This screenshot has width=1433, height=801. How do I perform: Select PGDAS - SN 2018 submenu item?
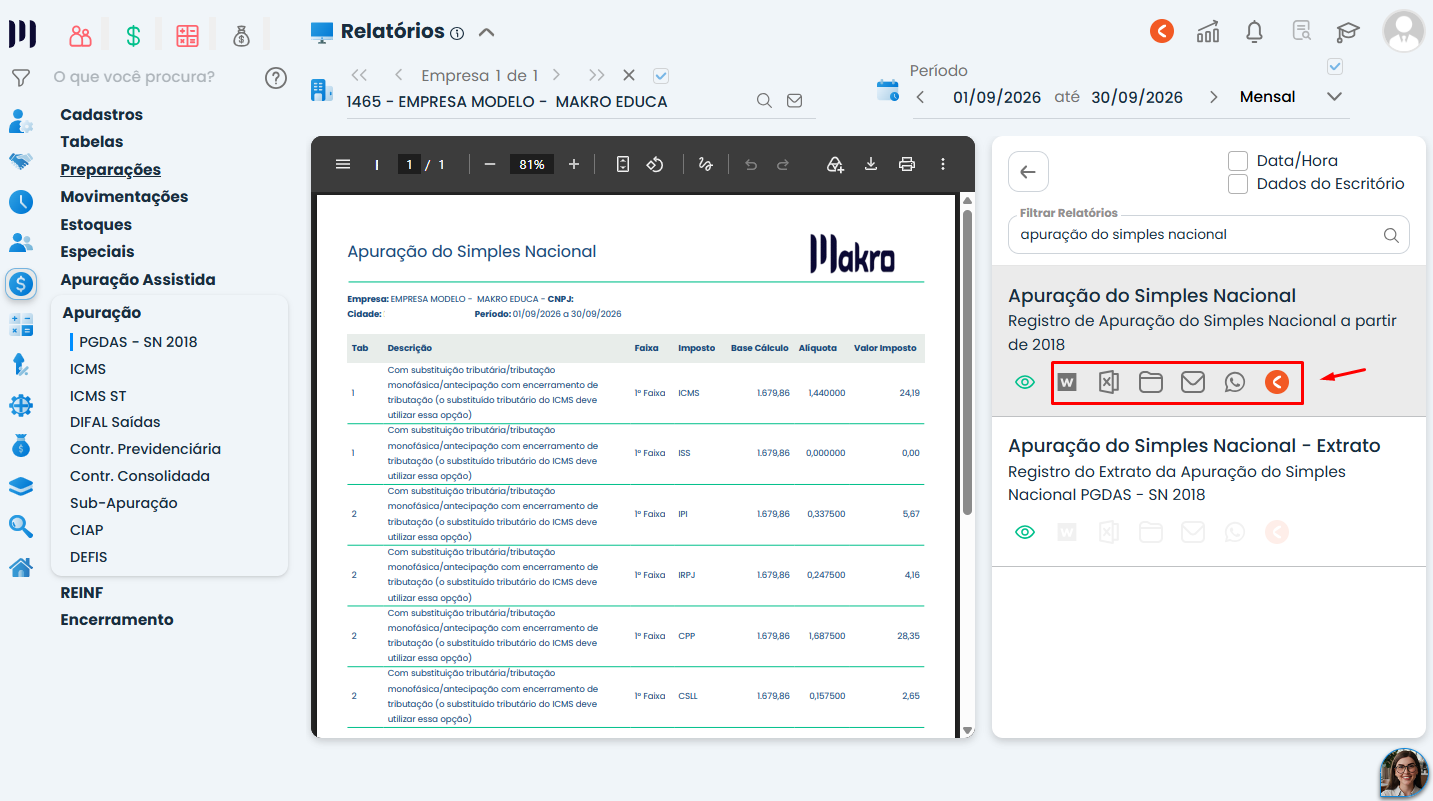pyautogui.click(x=138, y=342)
